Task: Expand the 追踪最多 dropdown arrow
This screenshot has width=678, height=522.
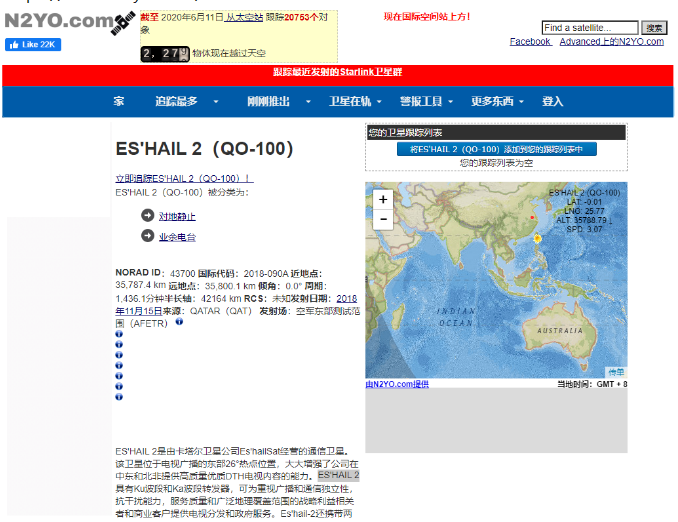Action: click(216, 102)
